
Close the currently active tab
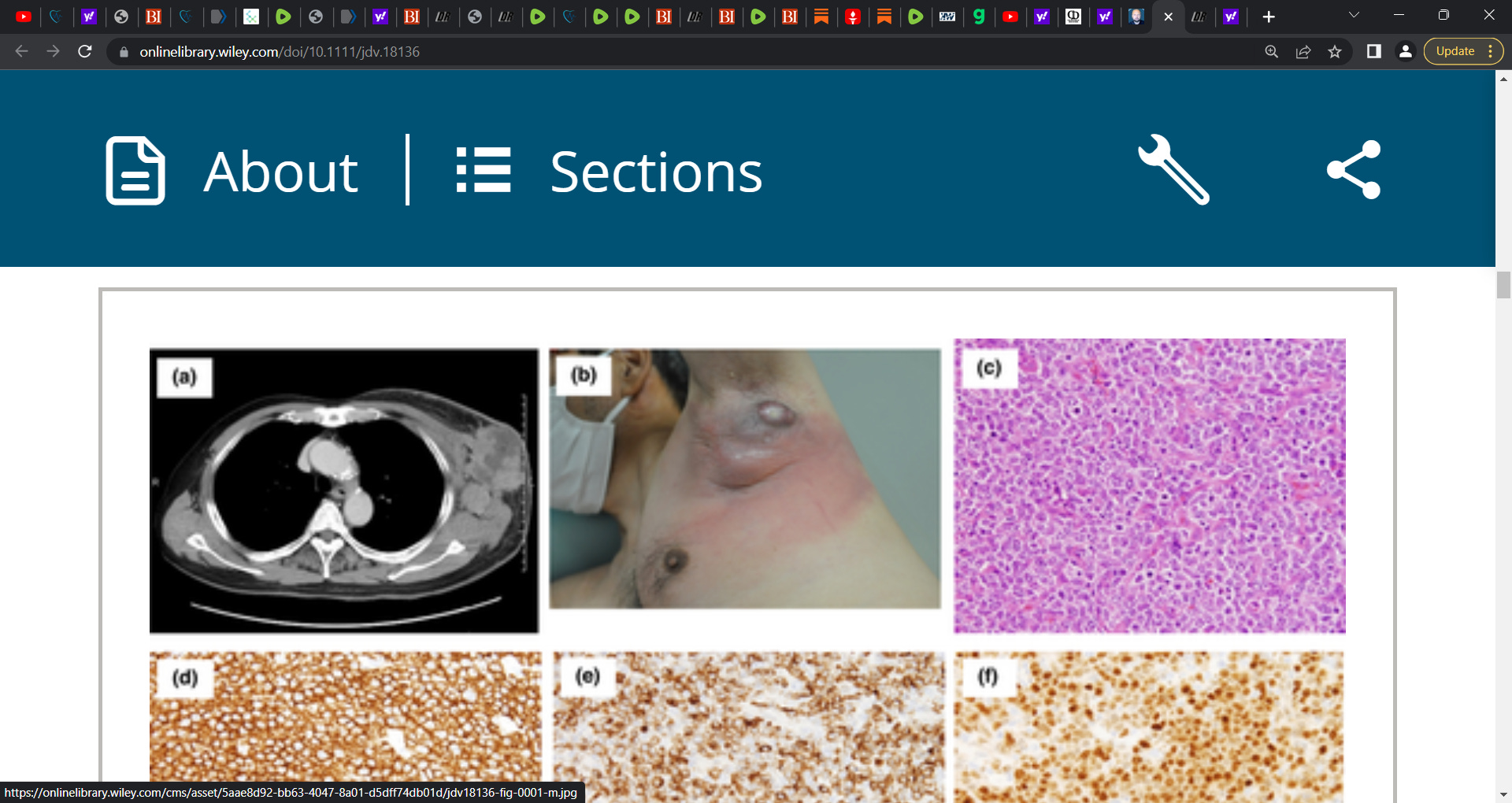[x=1168, y=17]
